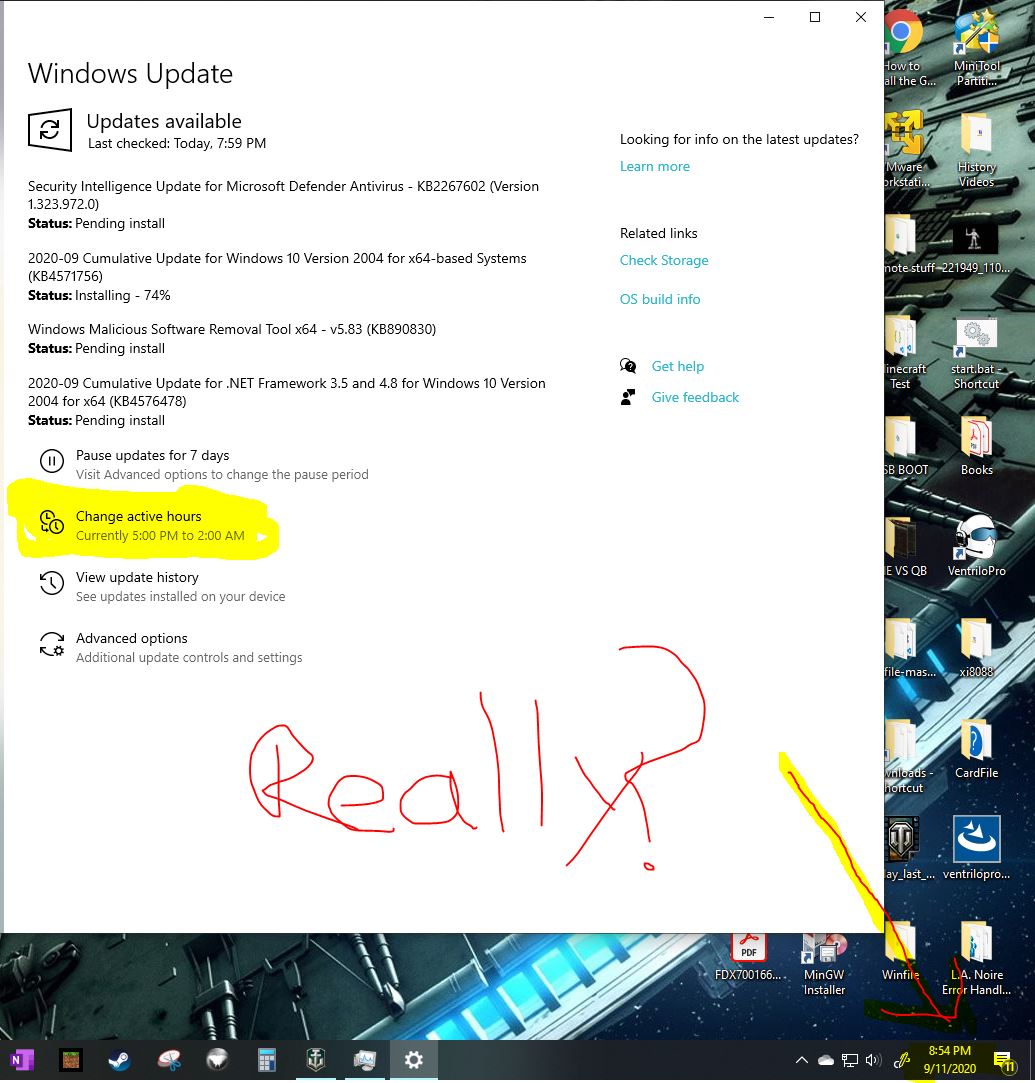Minimize the Windows Update settings window
Image resolution: width=1035 pixels, height=1083 pixels.
769,17
